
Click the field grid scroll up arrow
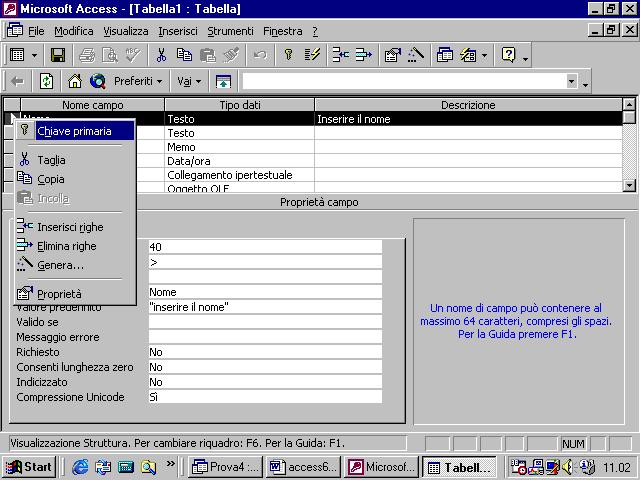pos(629,104)
